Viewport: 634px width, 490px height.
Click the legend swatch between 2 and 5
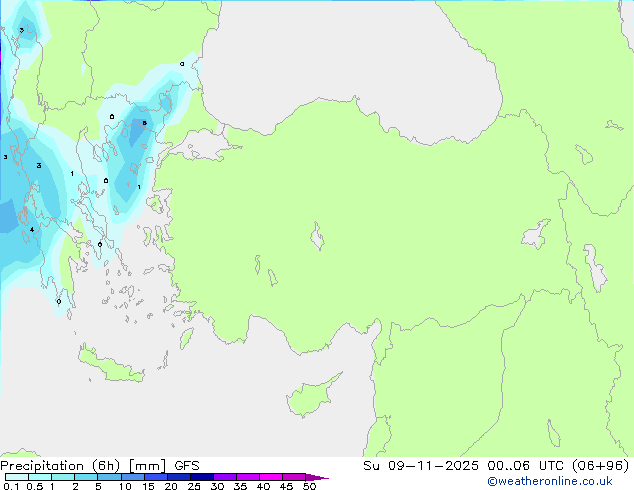pyautogui.click(x=86, y=477)
